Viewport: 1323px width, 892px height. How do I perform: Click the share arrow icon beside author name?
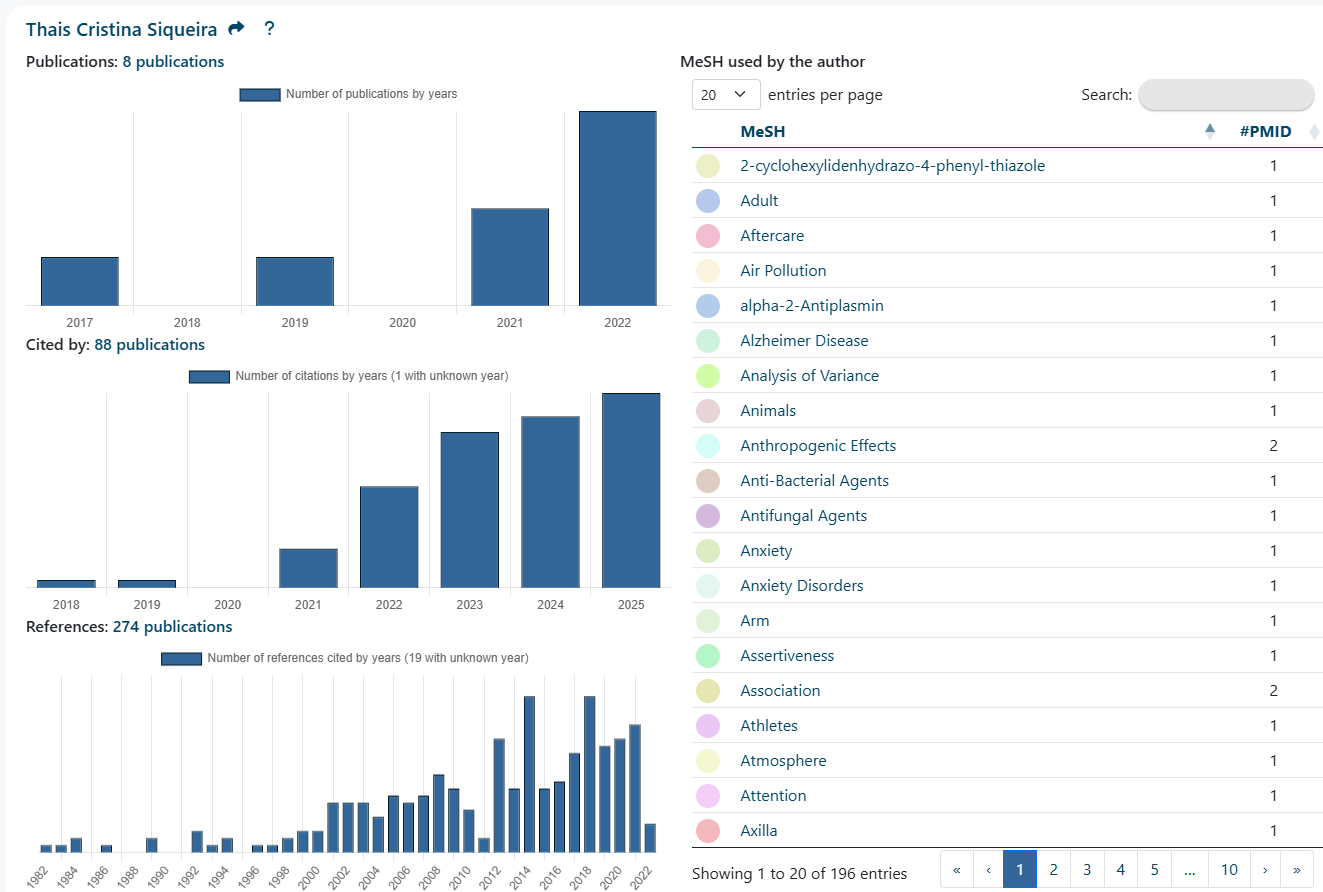[x=236, y=29]
